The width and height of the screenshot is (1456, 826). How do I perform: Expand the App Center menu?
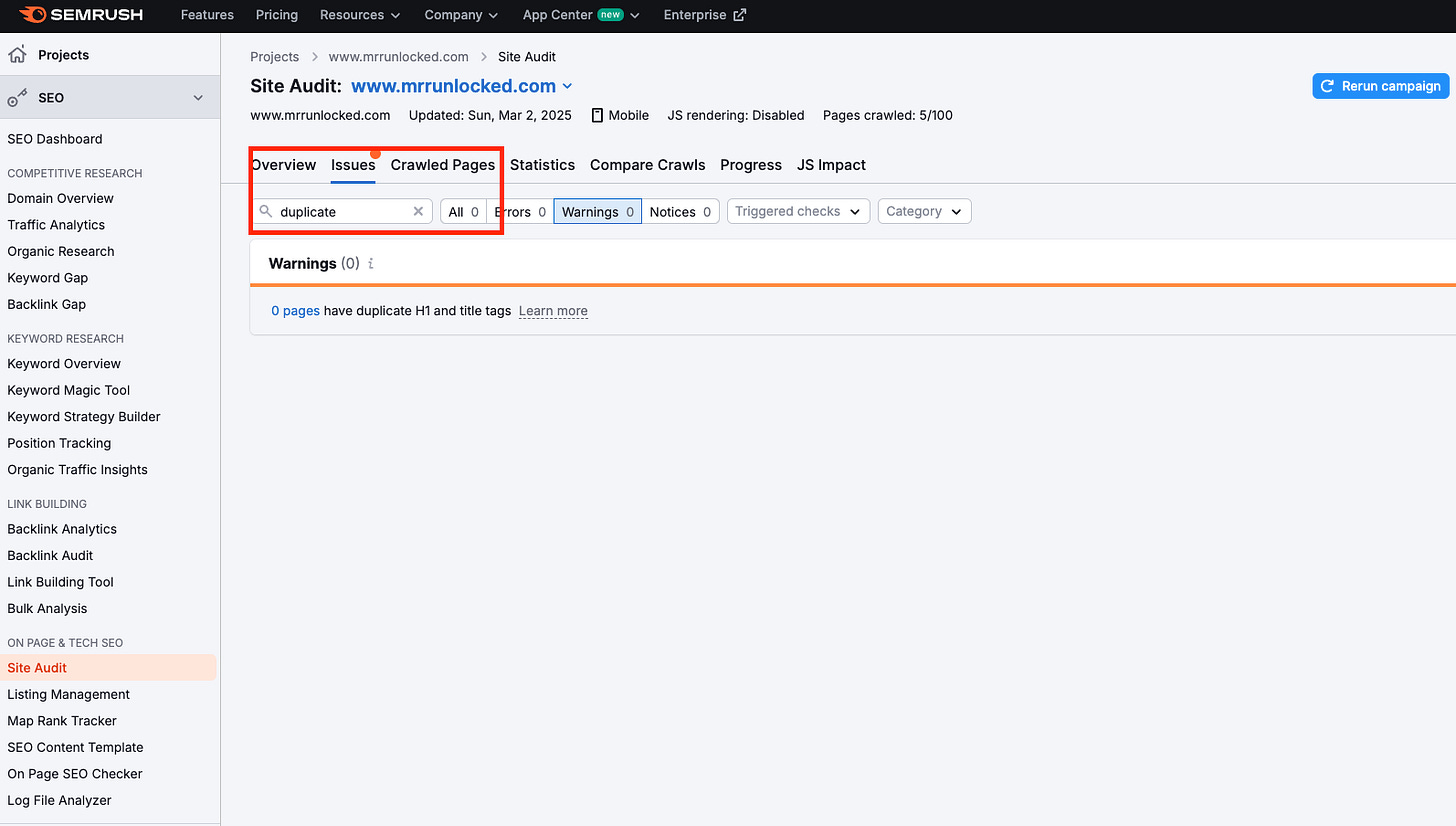(x=581, y=15)
